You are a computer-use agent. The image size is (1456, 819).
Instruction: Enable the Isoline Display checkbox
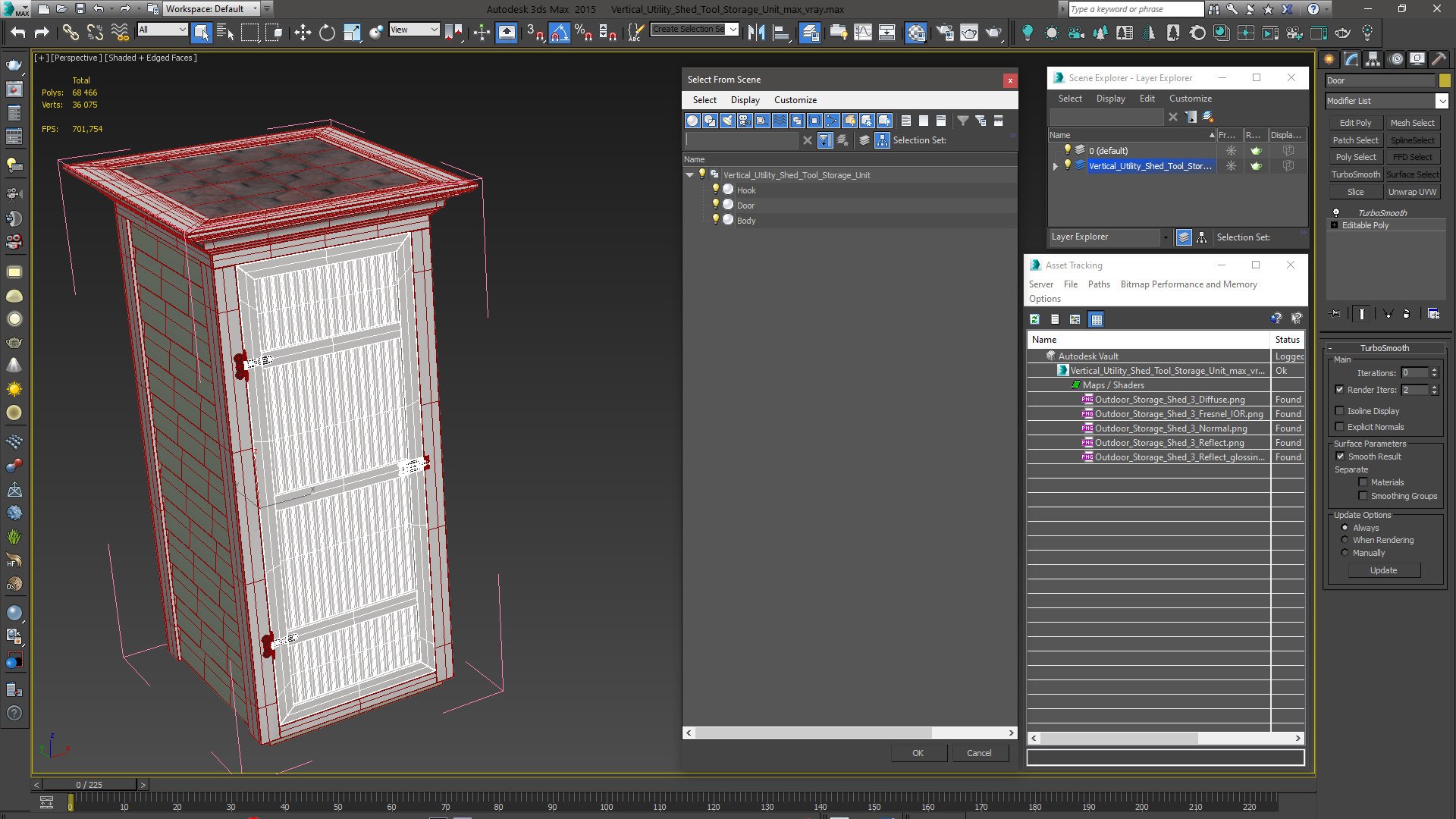[x=1339, y=411]
